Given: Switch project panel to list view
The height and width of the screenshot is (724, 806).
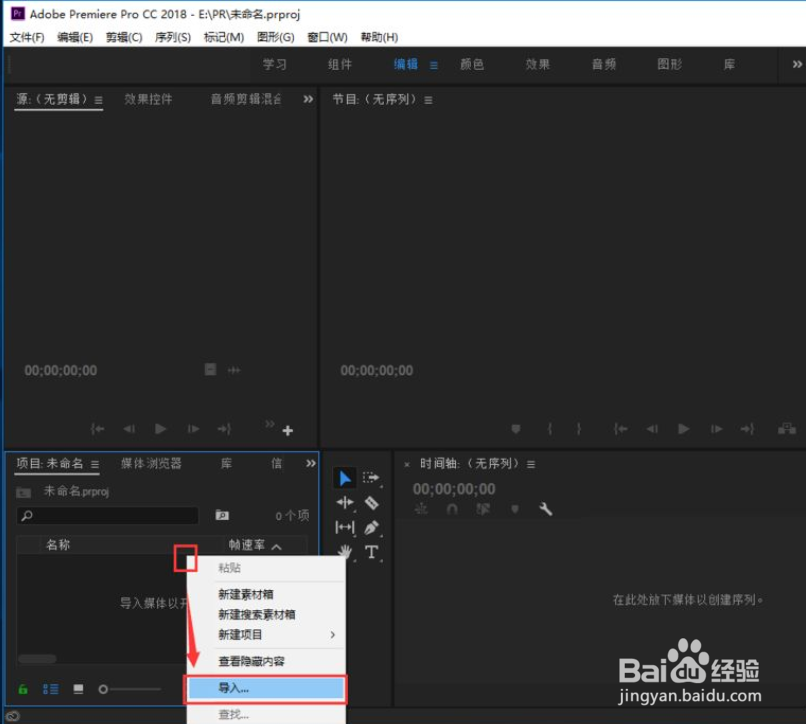Looking at the screenshot, I should coord(50,689).
